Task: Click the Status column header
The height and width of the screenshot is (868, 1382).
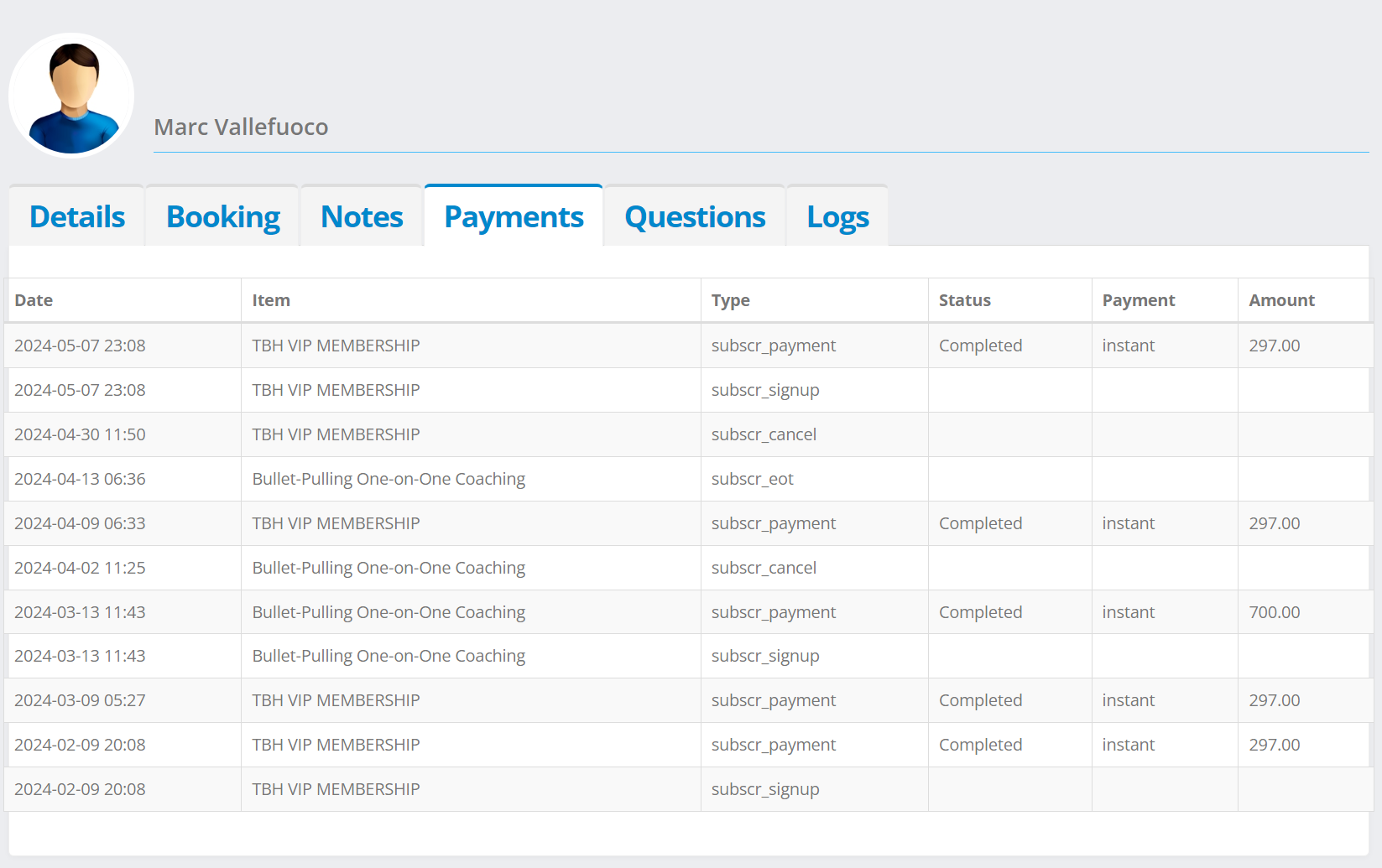Action: tap(964, 300)
